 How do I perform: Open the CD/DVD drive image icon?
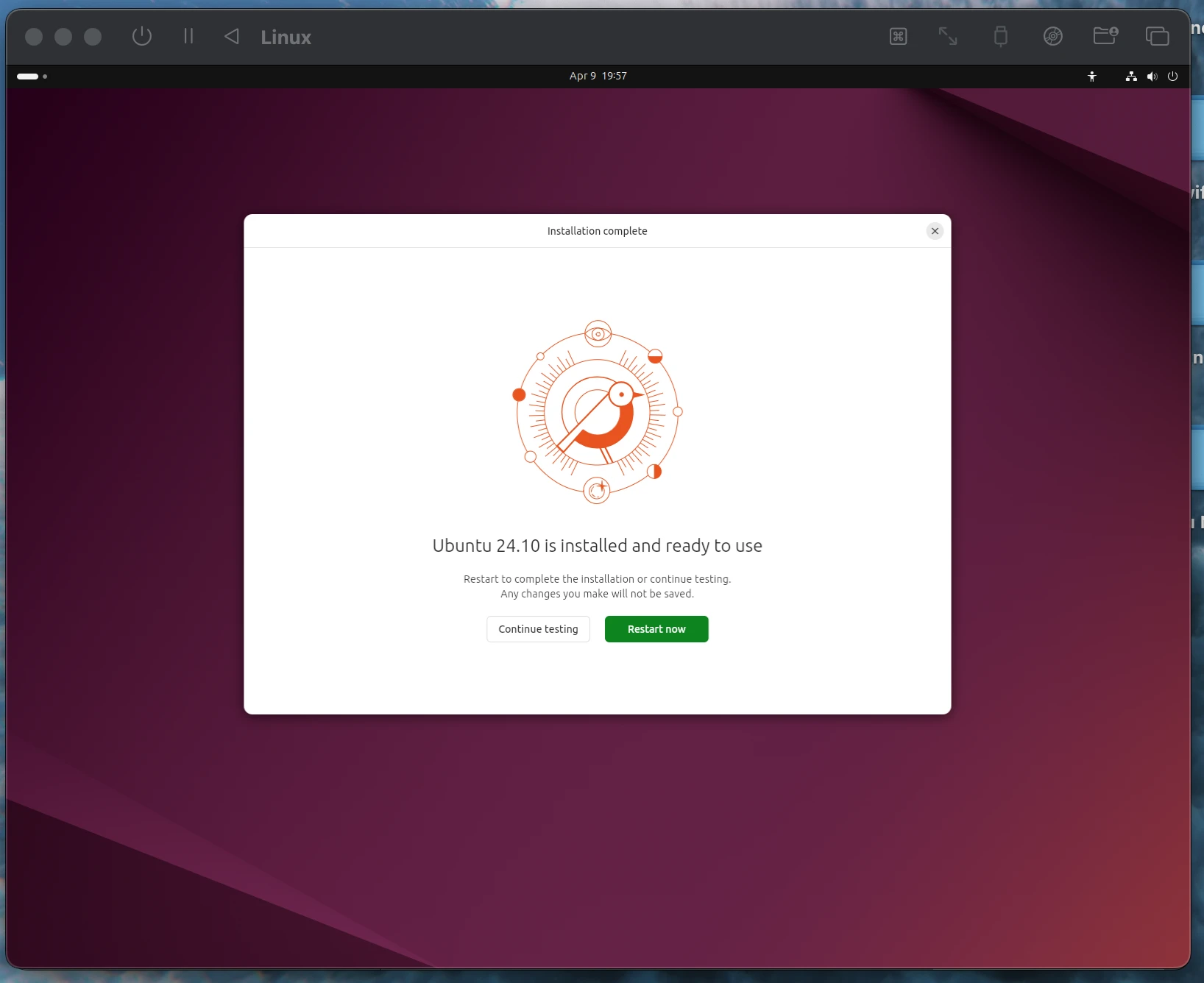(x=1053, y=36)
